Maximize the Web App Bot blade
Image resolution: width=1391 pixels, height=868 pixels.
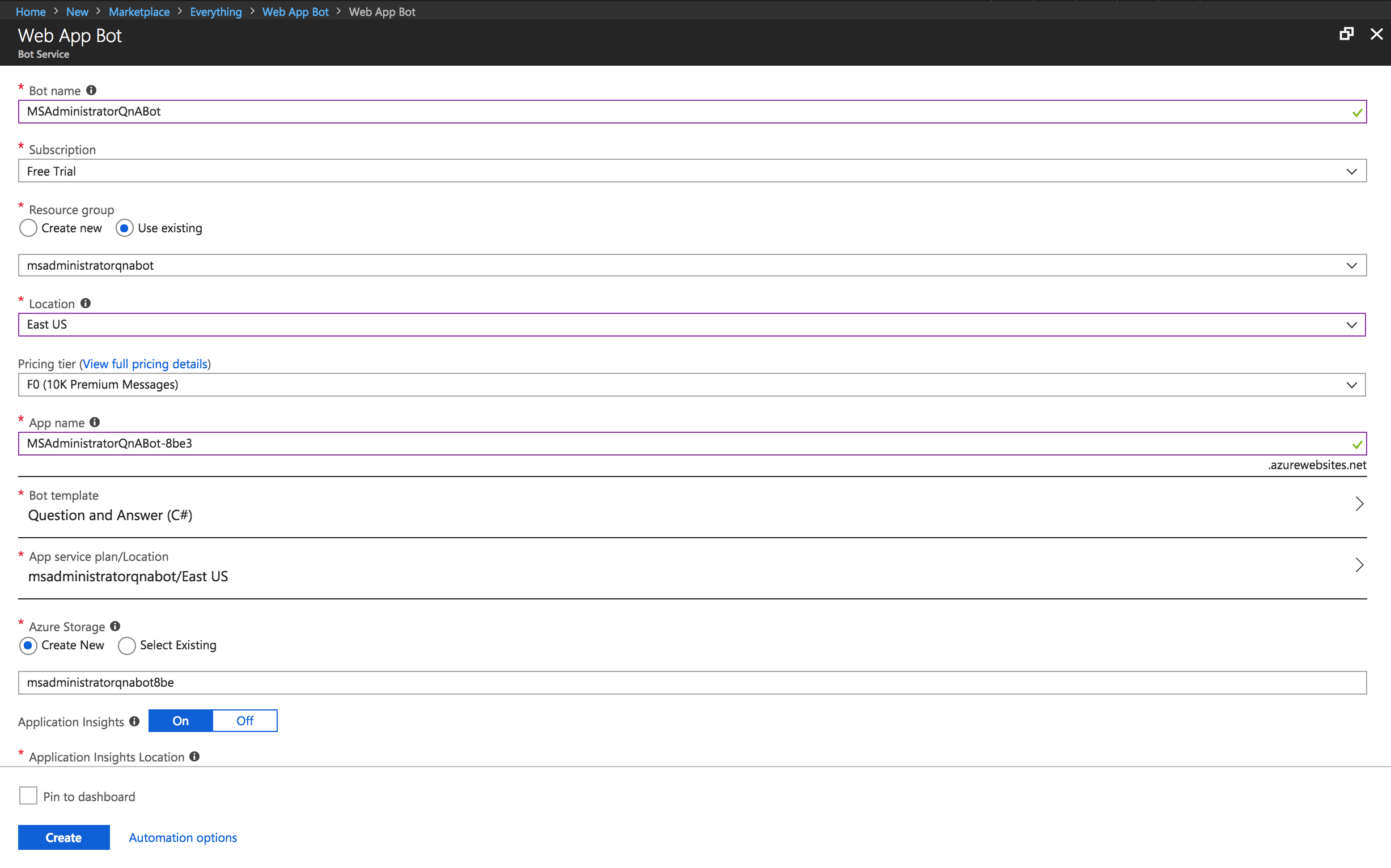point(1346,34)
